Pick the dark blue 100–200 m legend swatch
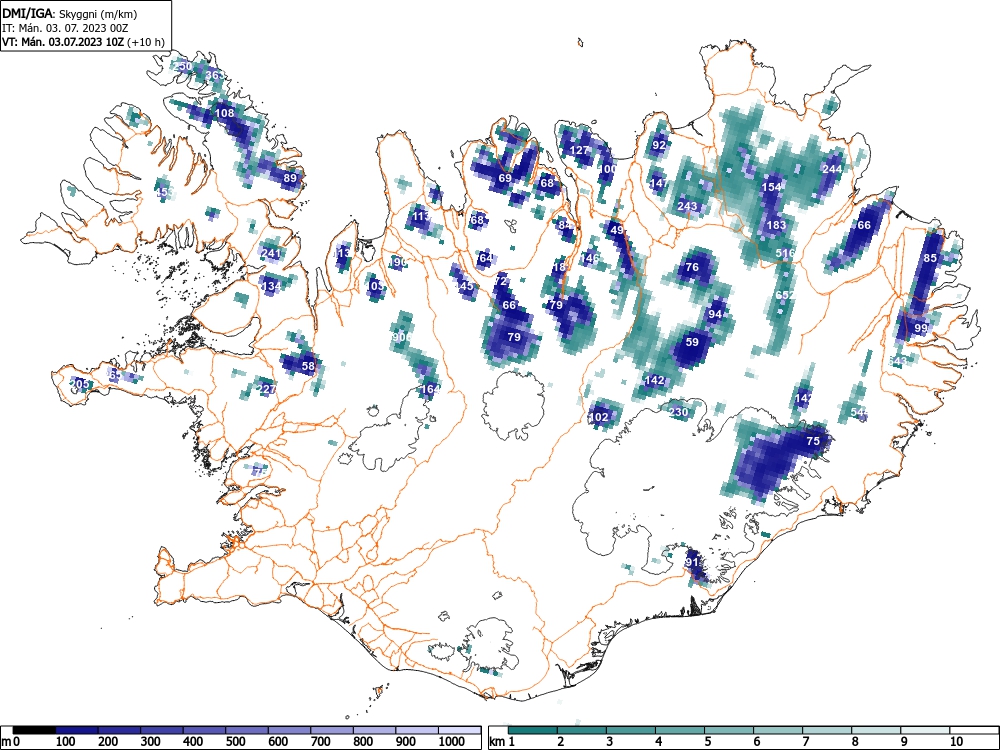The height and width of the screenshot is (750, 1000). click(x=77, y=730)
